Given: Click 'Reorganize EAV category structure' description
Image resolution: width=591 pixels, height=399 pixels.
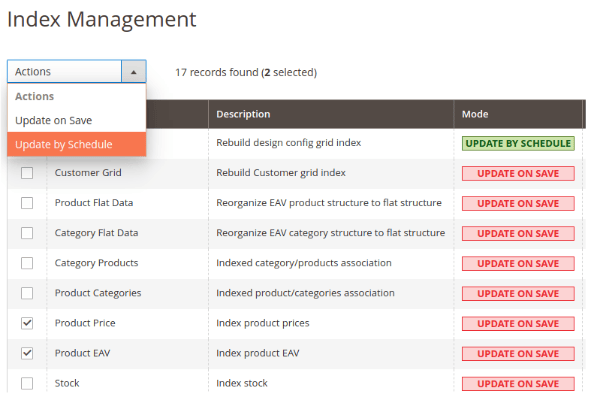Looking at the screenshot, I should [331, 233].
